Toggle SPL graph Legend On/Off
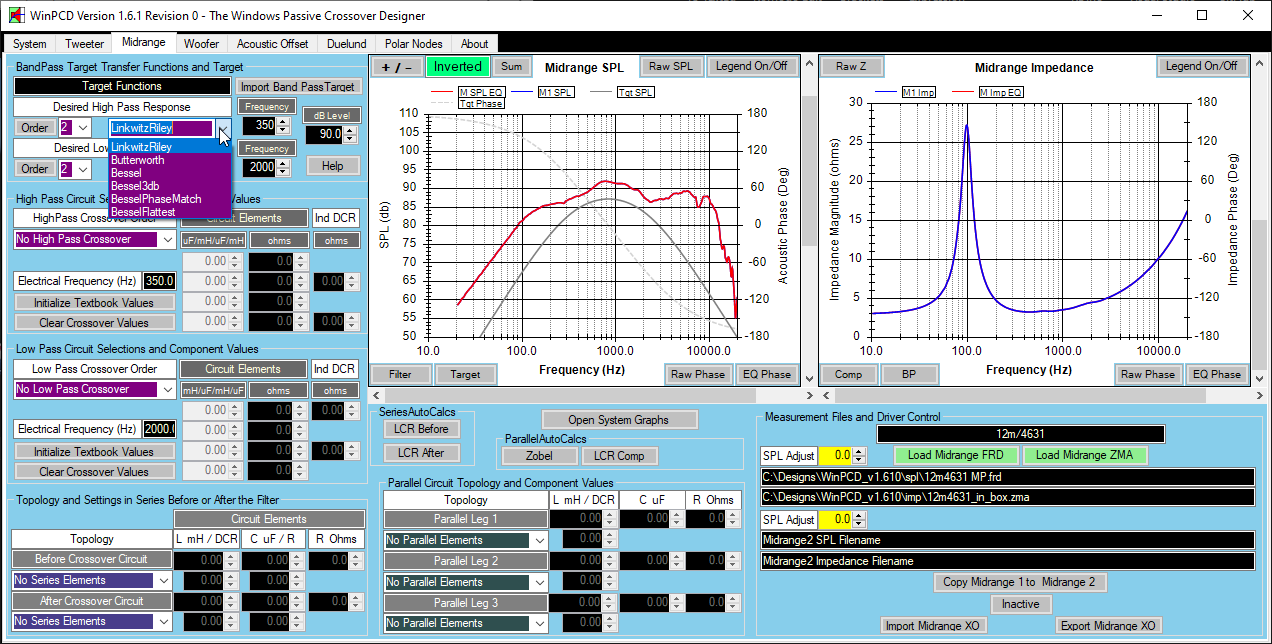 click(750, 67)
